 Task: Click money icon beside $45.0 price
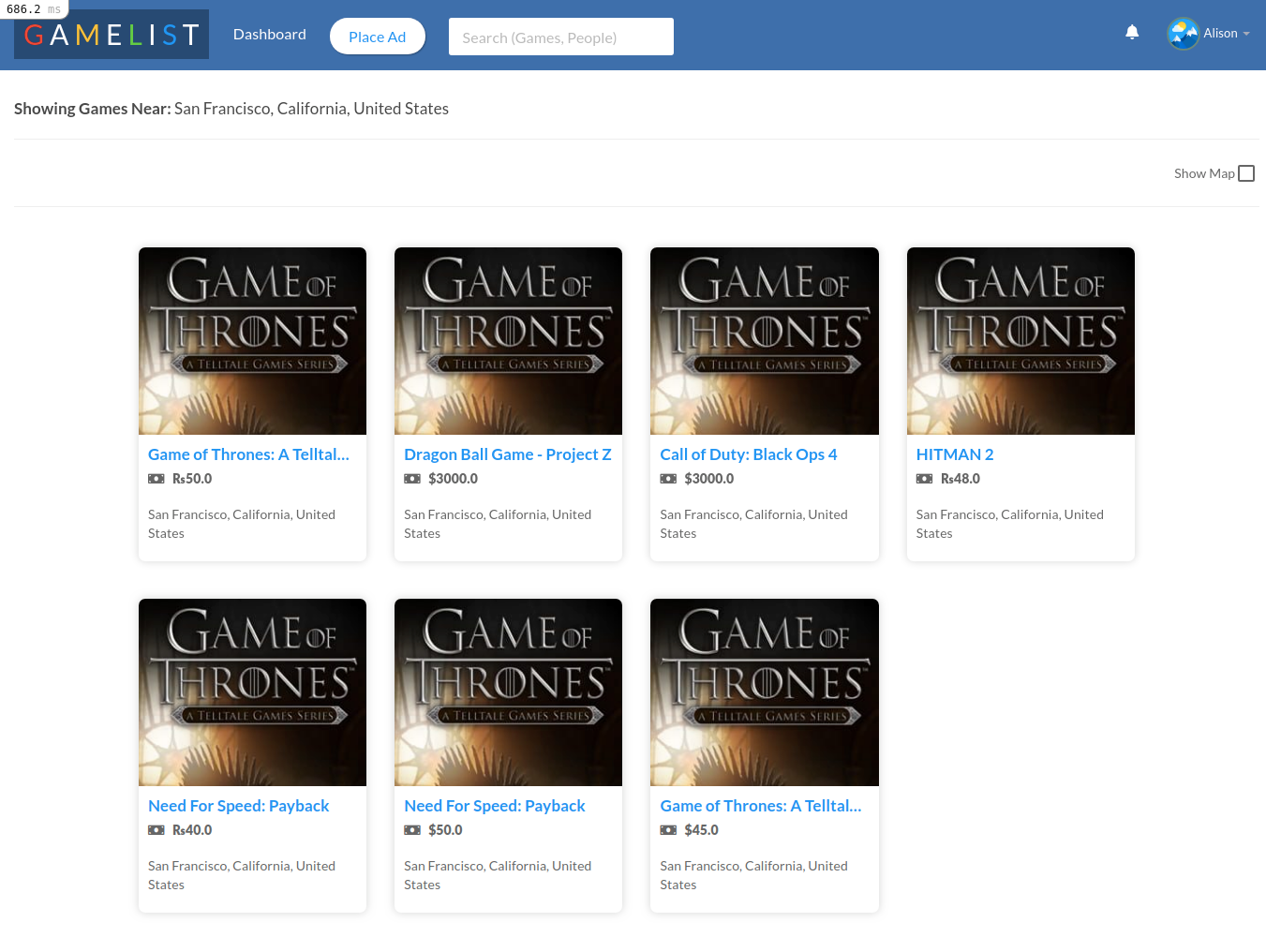[x=668, y=830]
